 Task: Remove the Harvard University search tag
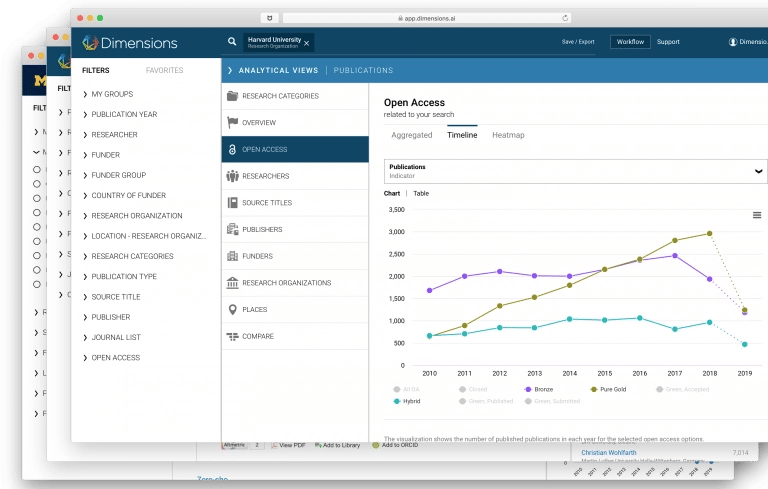[306, 42]
